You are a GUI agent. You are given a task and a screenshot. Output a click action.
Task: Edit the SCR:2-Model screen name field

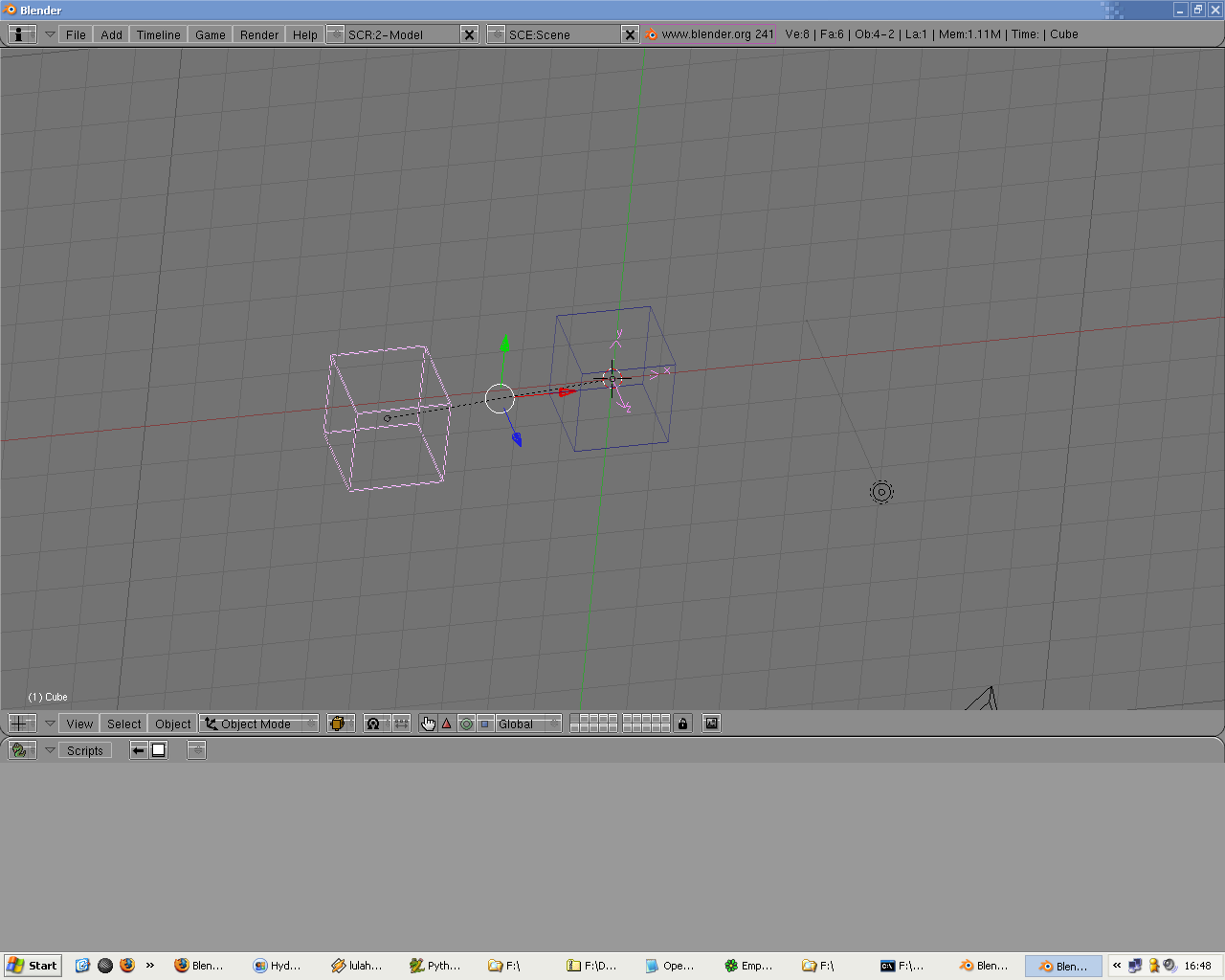402,34
